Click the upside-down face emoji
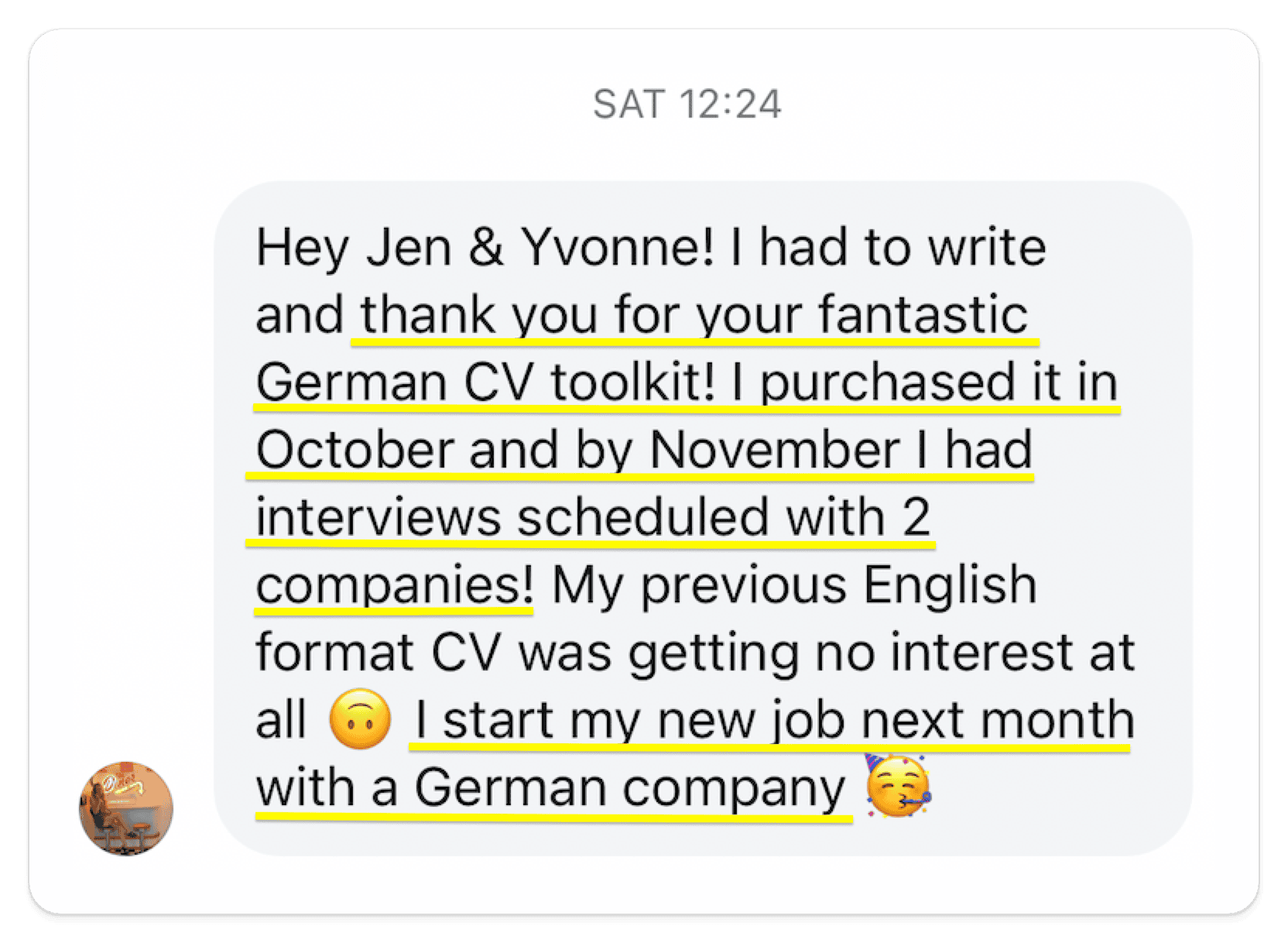The image size is (1288, 943). [360, 718]
